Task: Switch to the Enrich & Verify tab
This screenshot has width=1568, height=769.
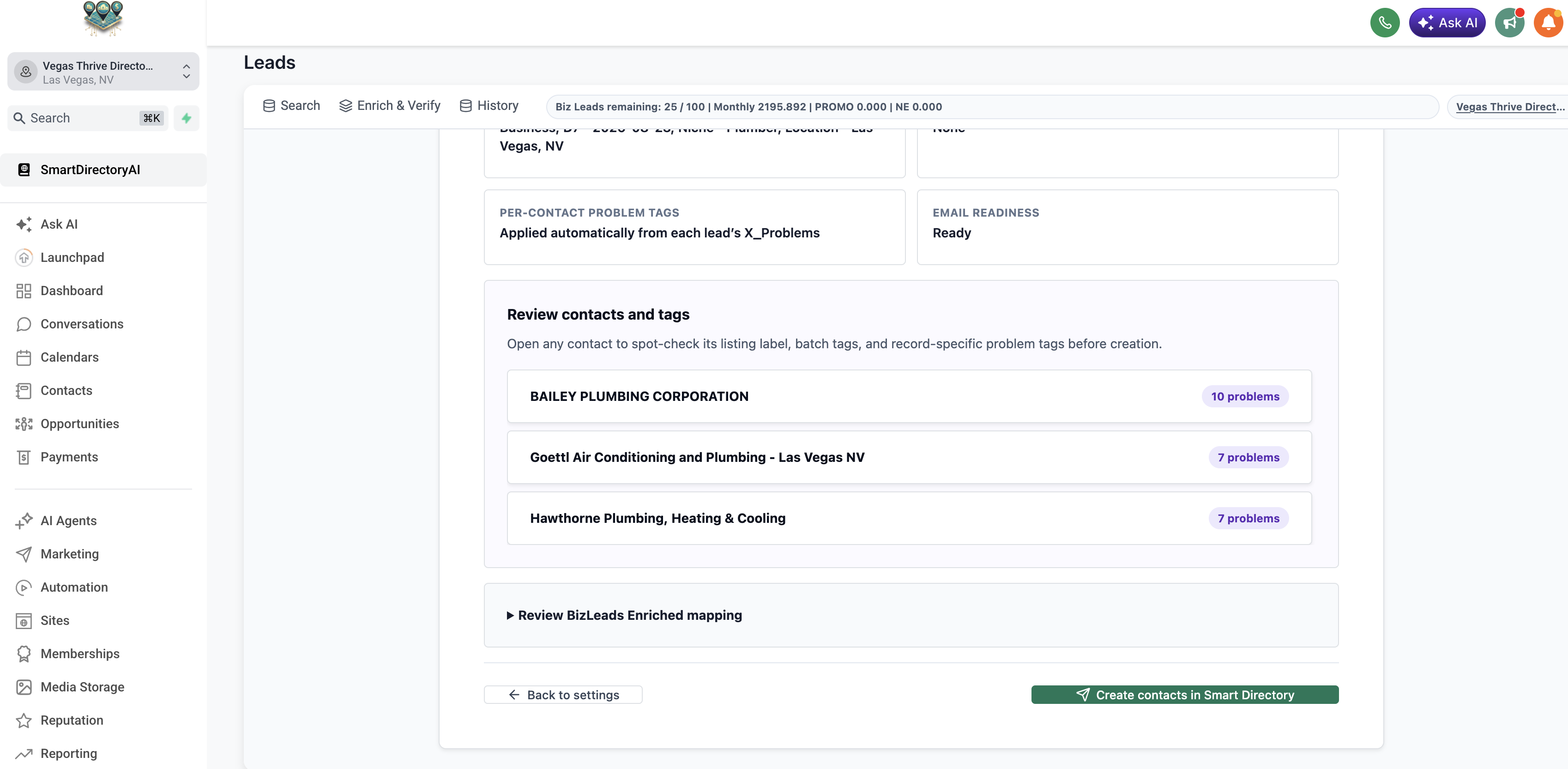Action: pyautogui.click(x=390, y=106)
